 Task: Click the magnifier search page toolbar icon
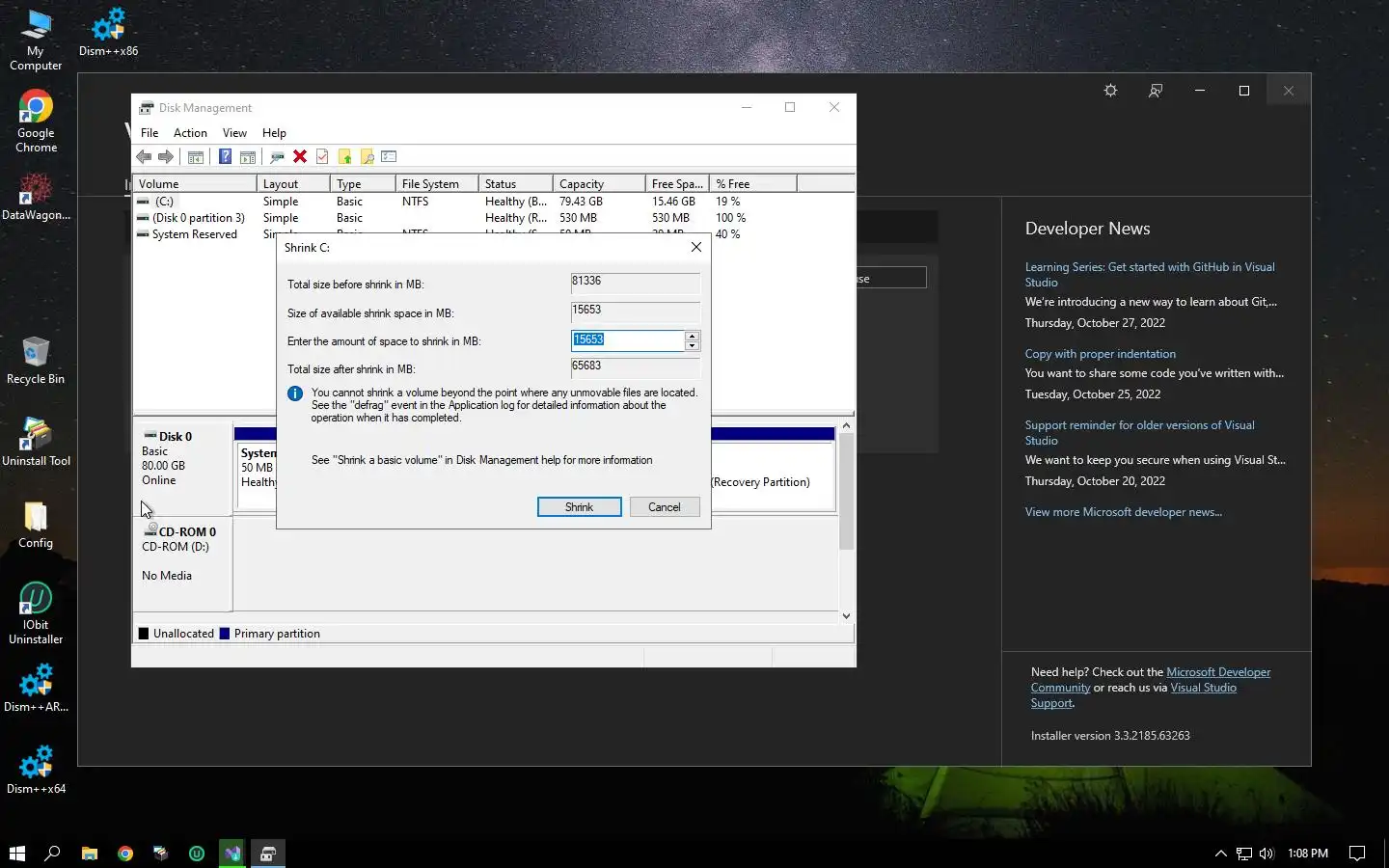367,156
